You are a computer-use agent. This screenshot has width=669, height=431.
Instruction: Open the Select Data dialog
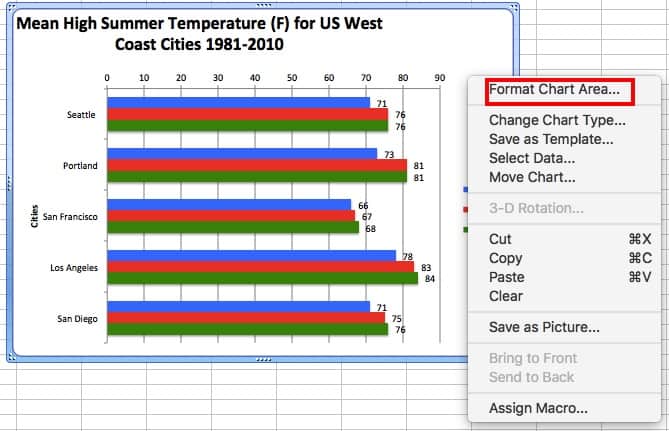(532, 158)
